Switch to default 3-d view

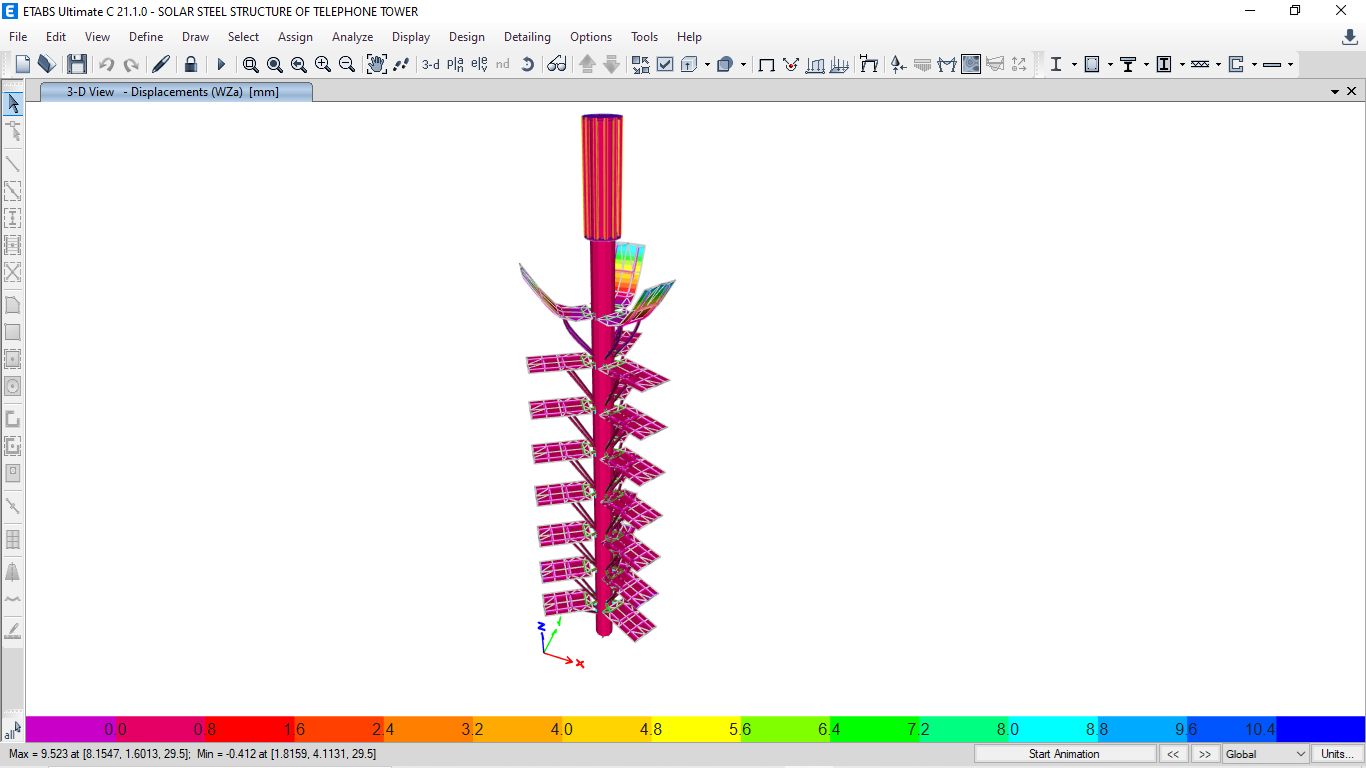(430, 63)
